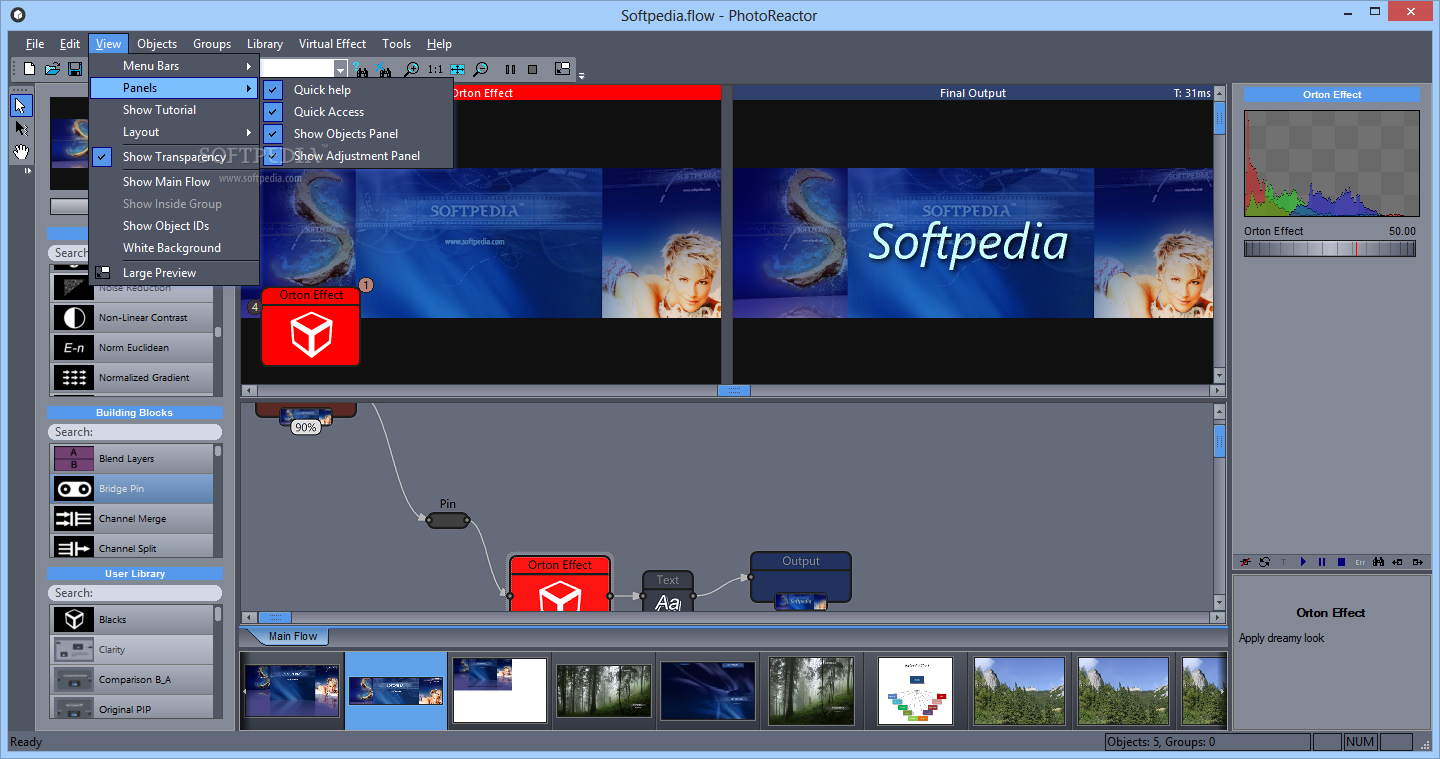The width and height of the screenshot is (1440, 759).
Task: Set the preview zoom to 1:1
Action: click(435, 69)
